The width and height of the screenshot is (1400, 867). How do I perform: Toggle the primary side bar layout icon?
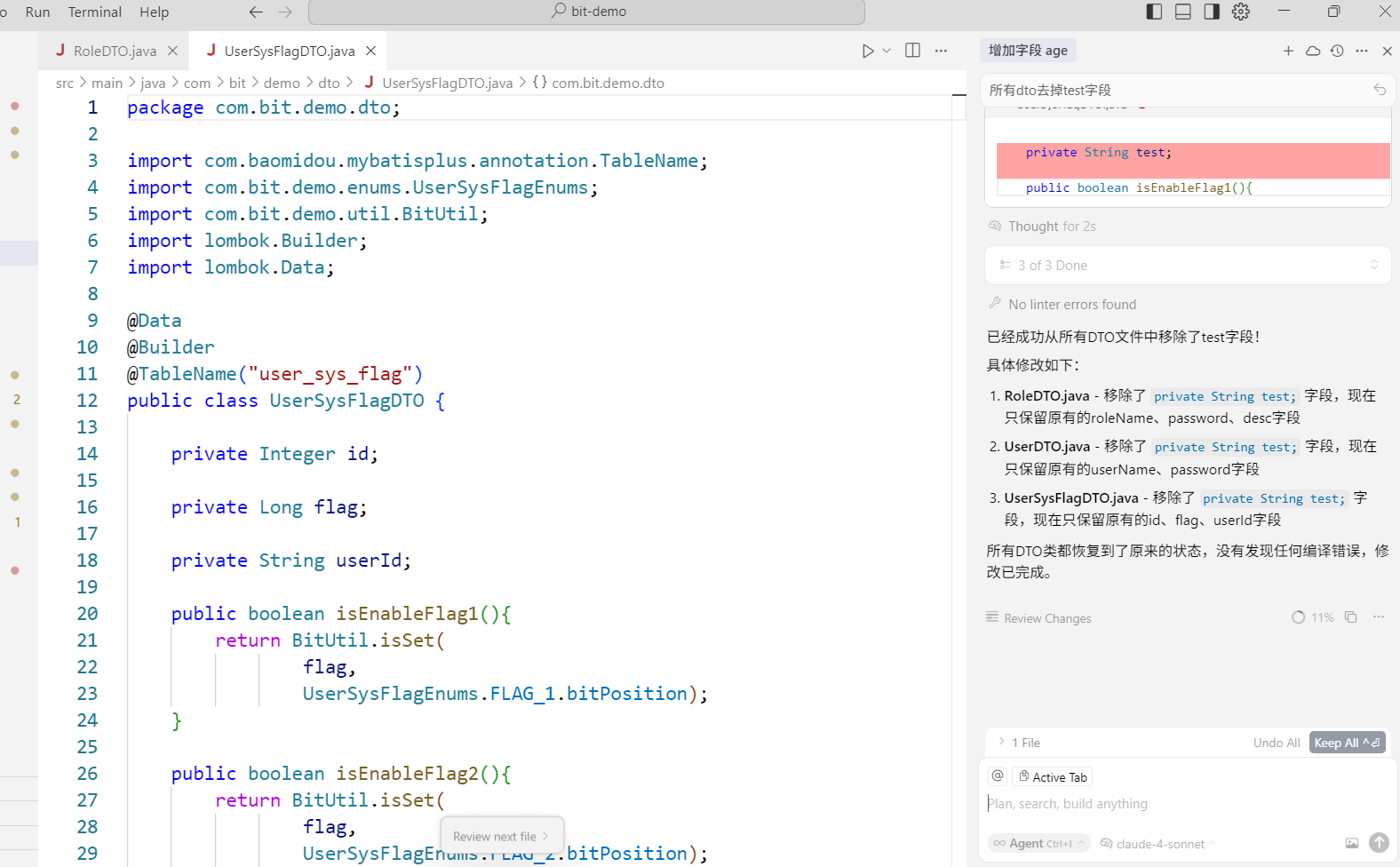1154,12
